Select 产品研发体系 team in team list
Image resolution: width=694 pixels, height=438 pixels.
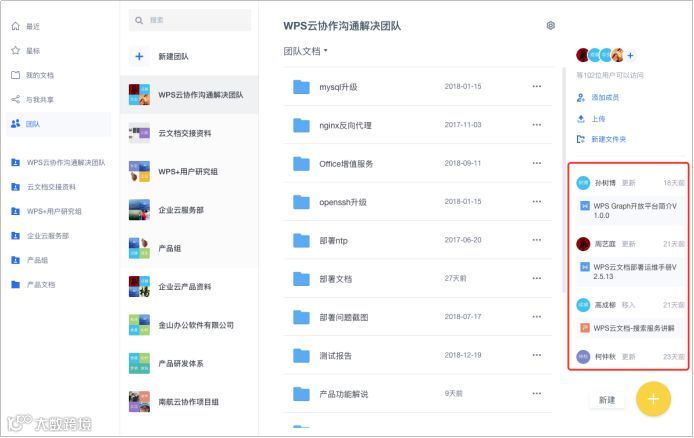[189, 364]
